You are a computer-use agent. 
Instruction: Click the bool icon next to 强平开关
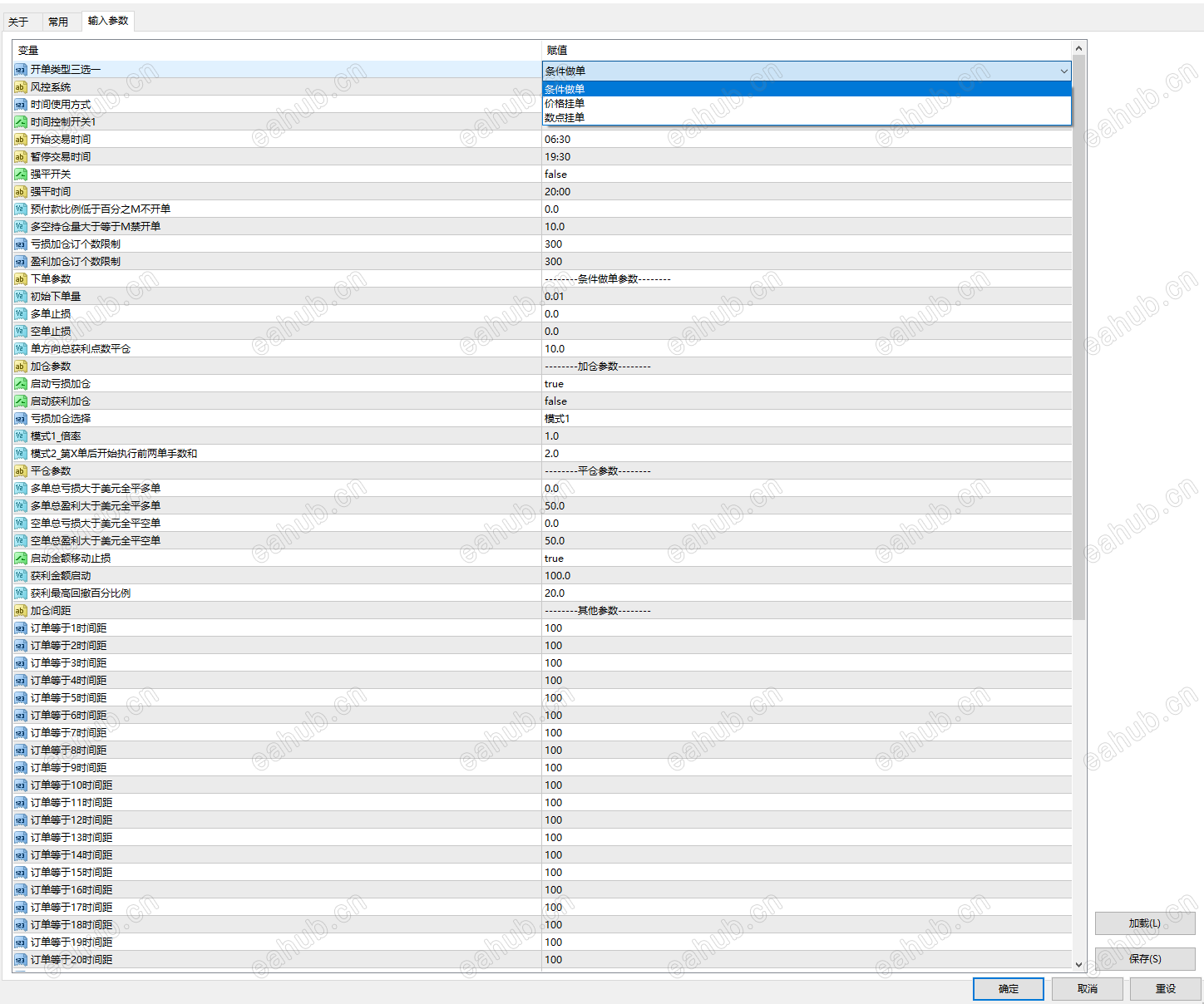[x=21, y=175]
